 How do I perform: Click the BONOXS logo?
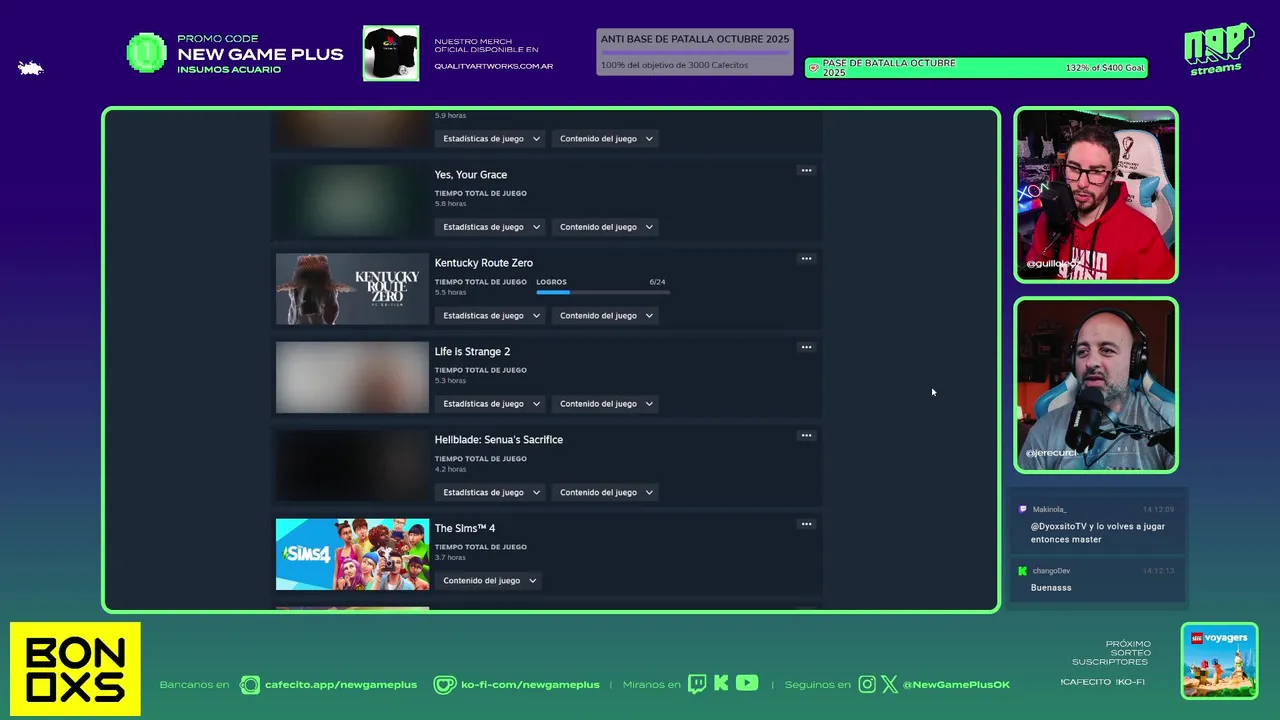click(75, 669)
